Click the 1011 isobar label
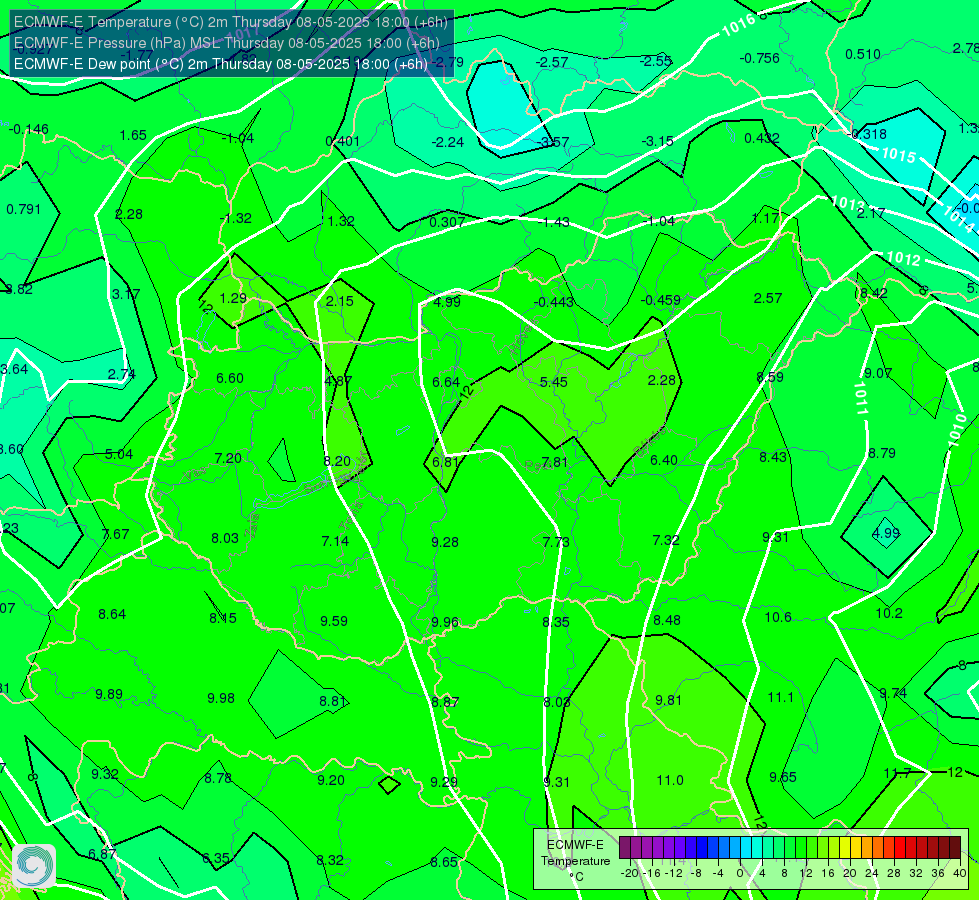The height and width of the screenshot is (900, 979). [861, 398]
